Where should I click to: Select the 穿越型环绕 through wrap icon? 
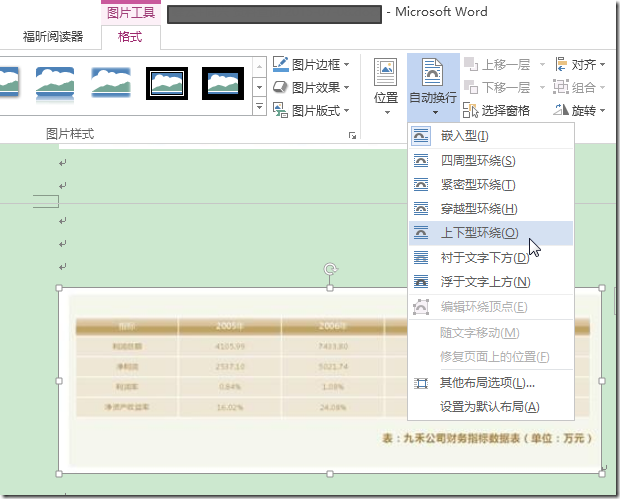[421, 209]
